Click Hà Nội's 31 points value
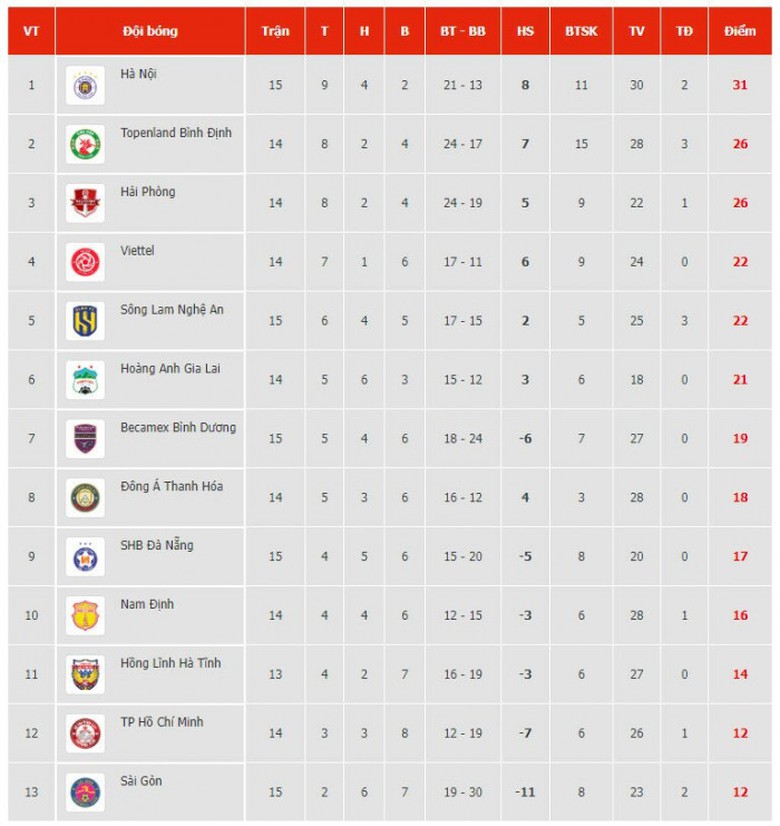 (x=740, y=85)
